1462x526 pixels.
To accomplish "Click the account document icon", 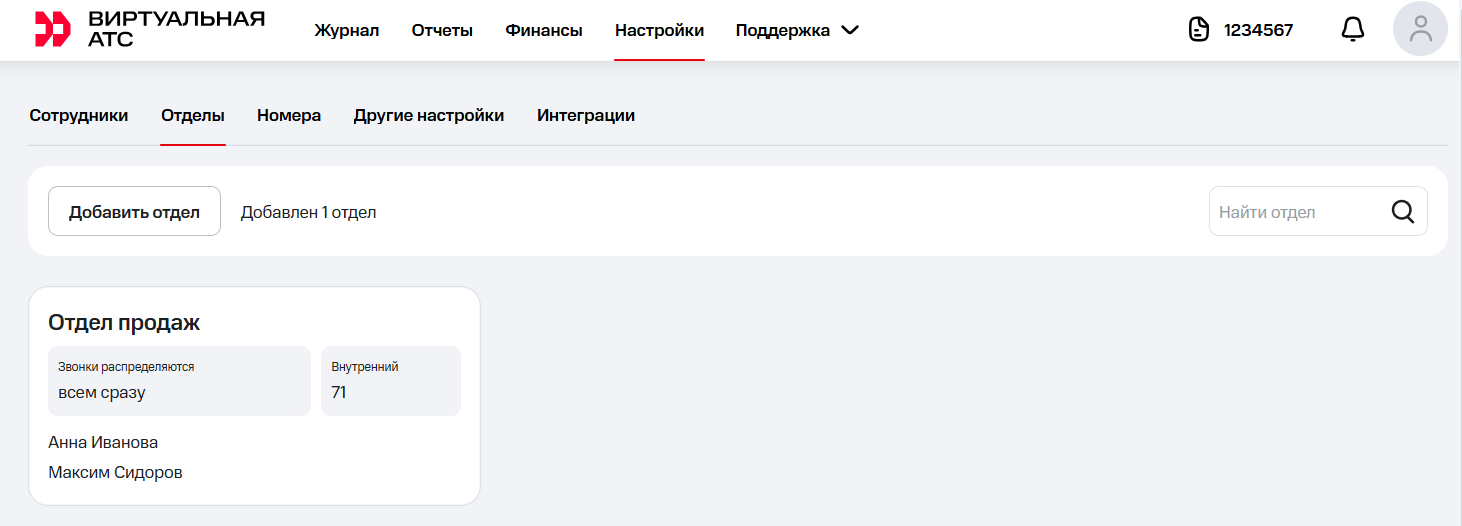I will [1198, 30].
